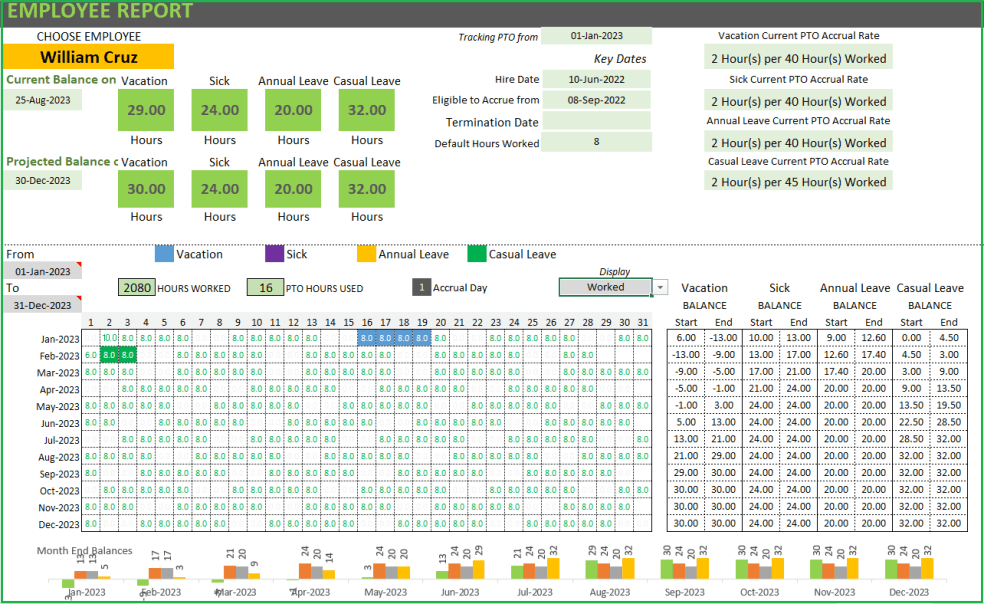This screenshot has height=604, width=984.
Task: Click the dark Accrual Day indicator box
Action: pyautogui.click(x=421, y=288)
